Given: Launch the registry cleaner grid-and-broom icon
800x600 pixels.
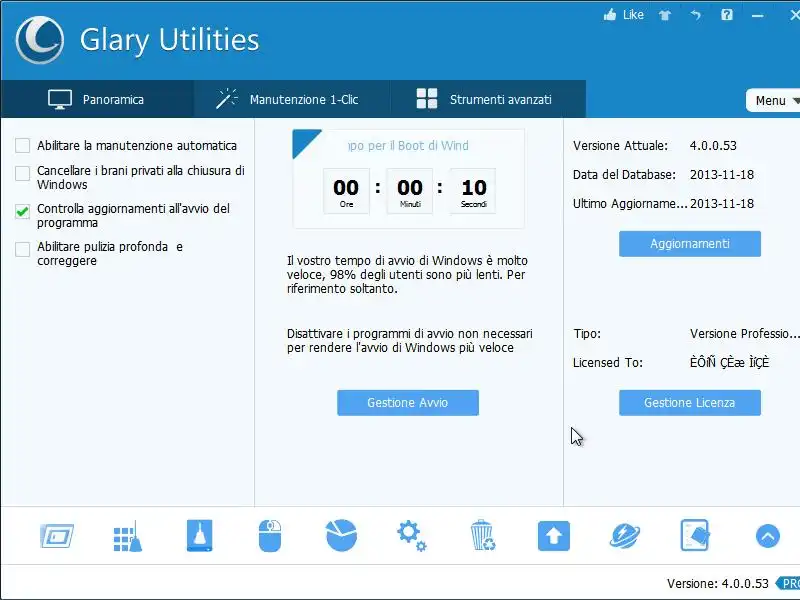Looking at the screenshot, I should 128,536.
